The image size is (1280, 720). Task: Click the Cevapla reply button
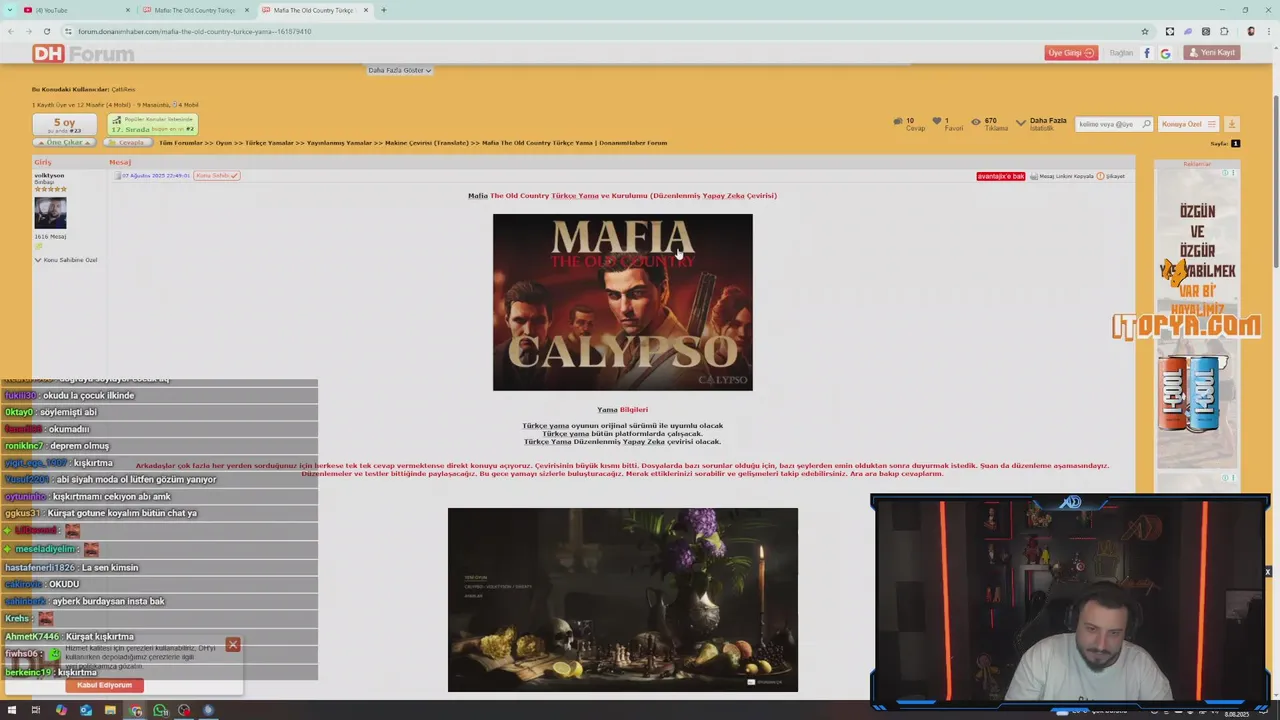point(127,142)
